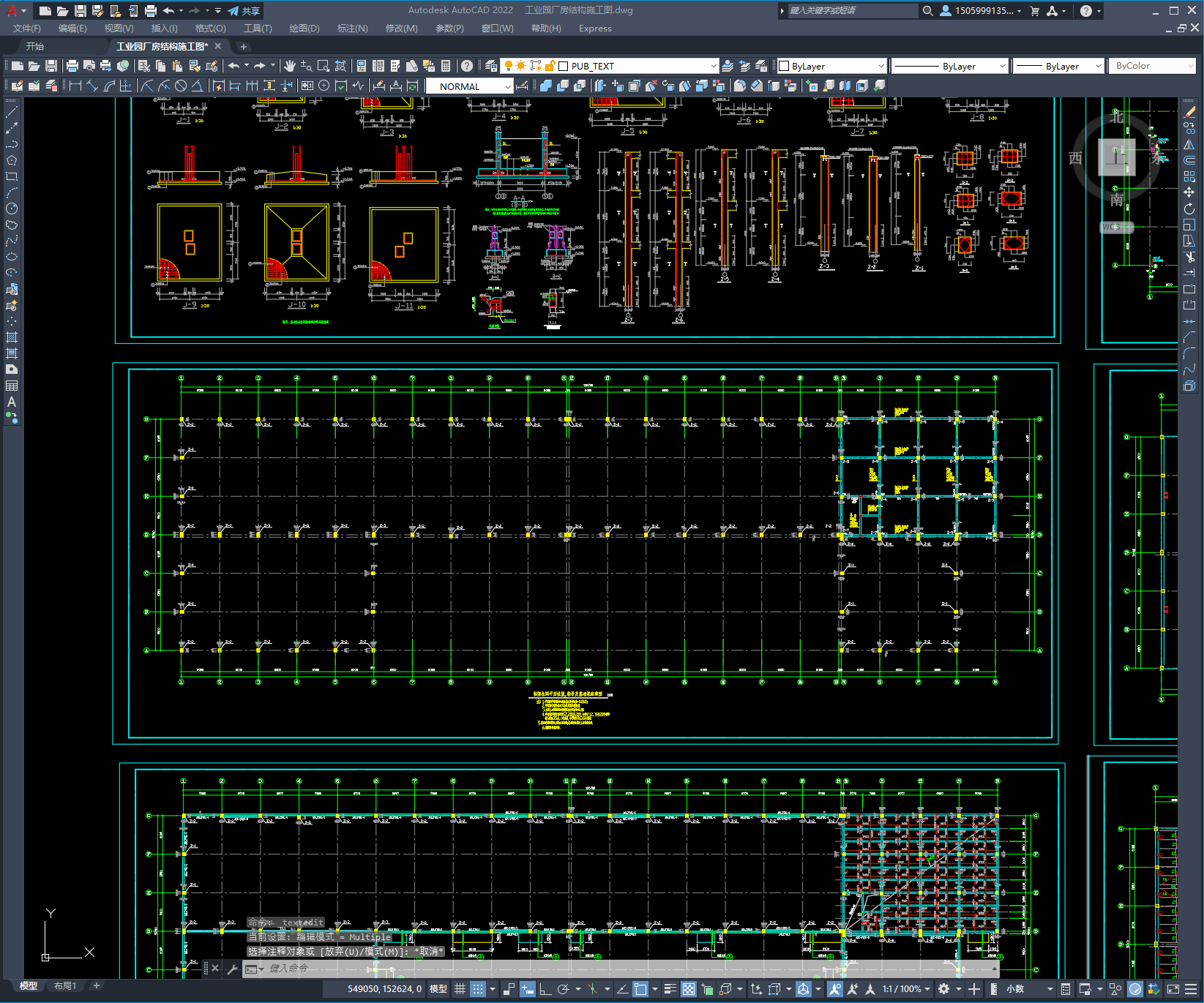
Task: Open the units 小数 dropdown in status bar
Action: [x=1028, y=989]
